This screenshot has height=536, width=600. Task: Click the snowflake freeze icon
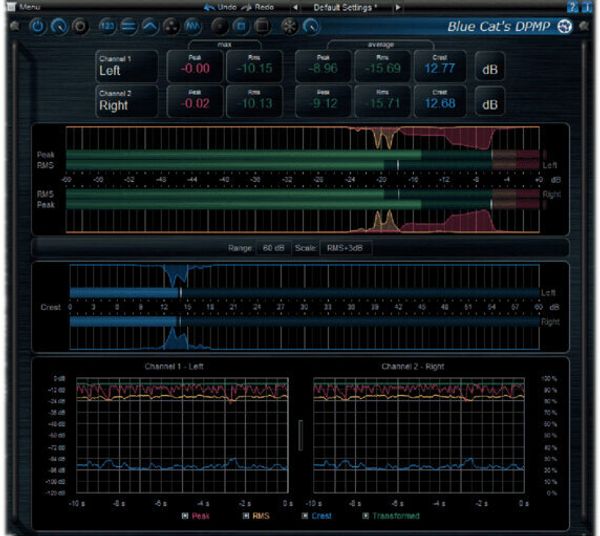289,26
